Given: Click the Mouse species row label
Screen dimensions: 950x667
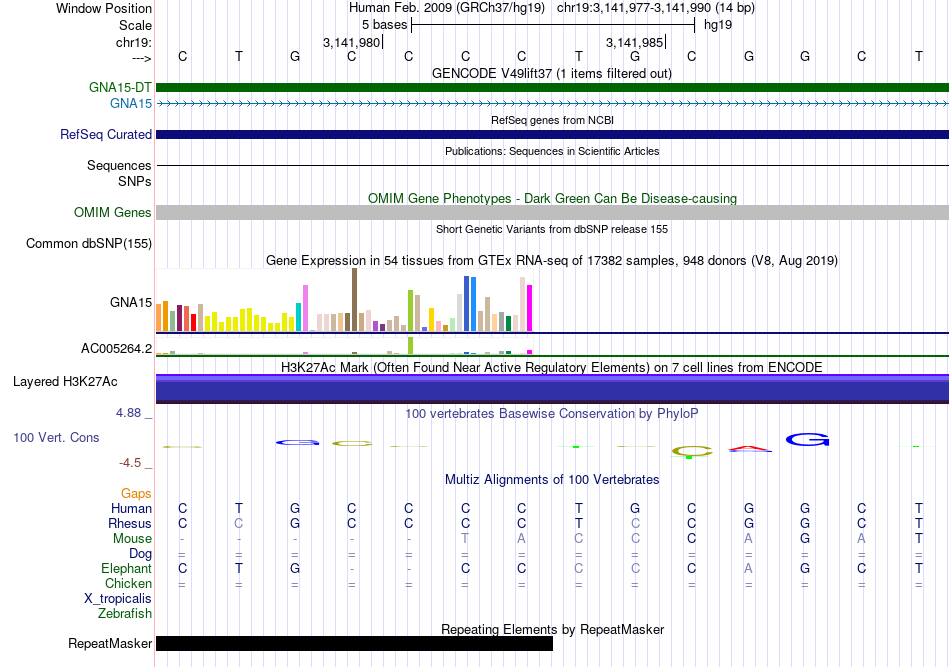Looking at the screenshot, I should 132,539.
